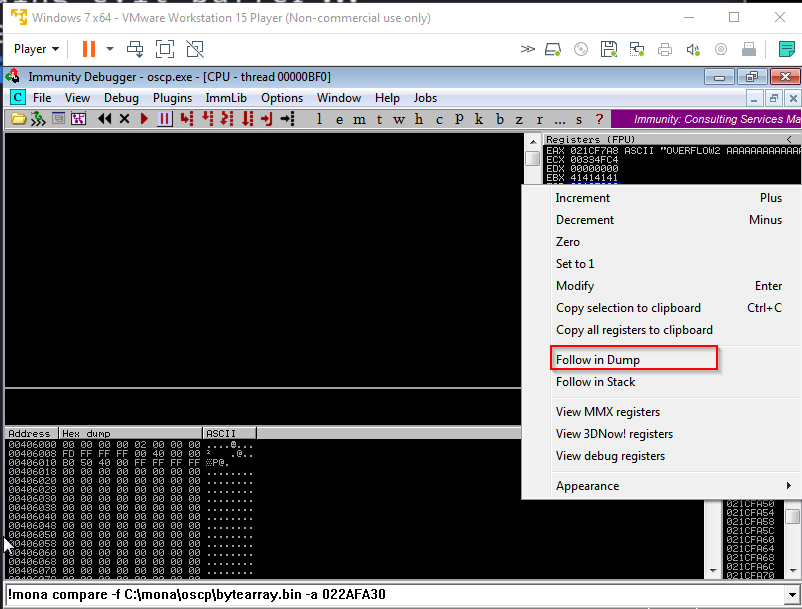Pause execution with the pause toolbar icon
Screen dimensions: 802x609
164,118
